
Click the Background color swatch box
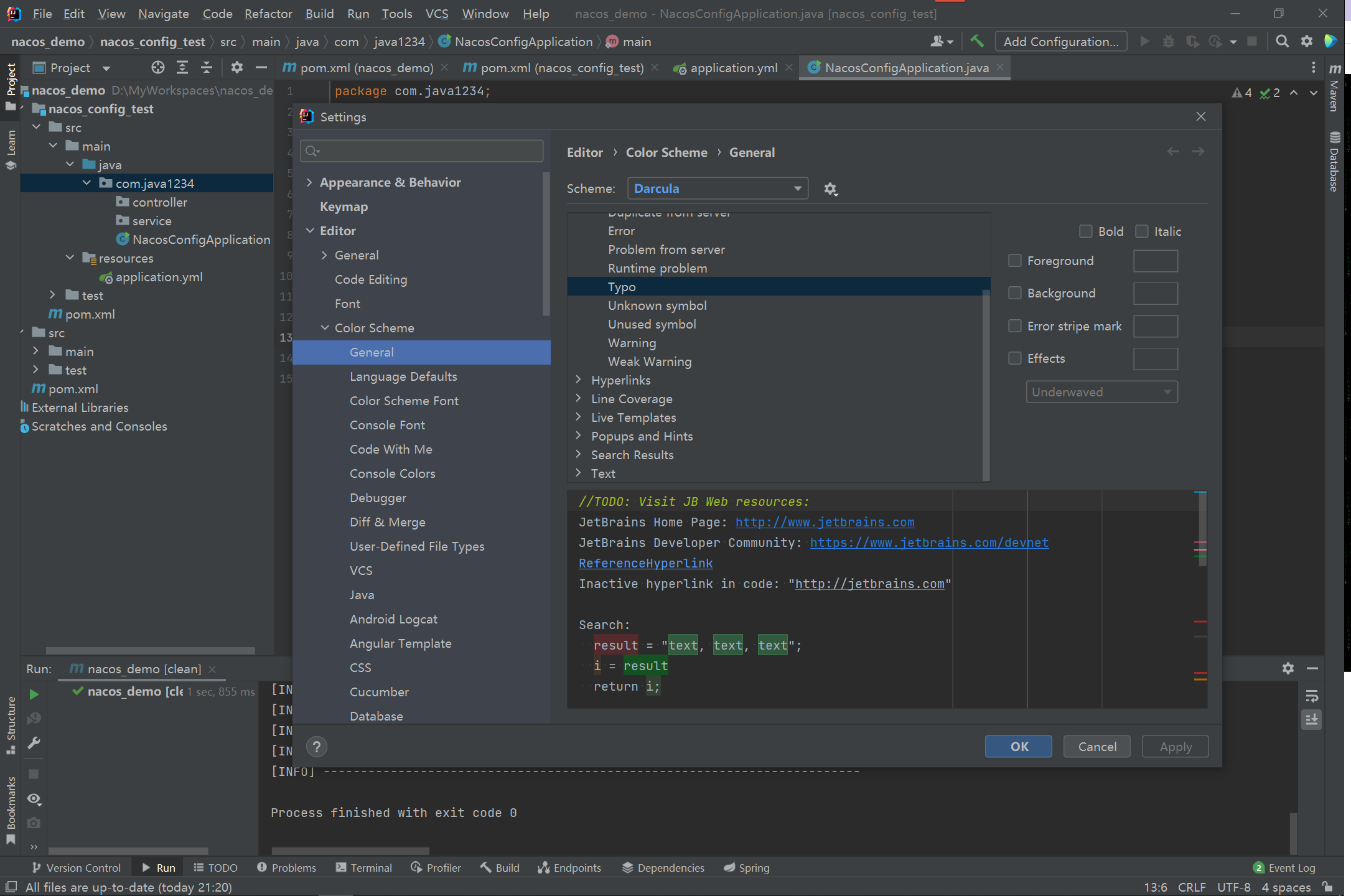[x=1155, y=294]
